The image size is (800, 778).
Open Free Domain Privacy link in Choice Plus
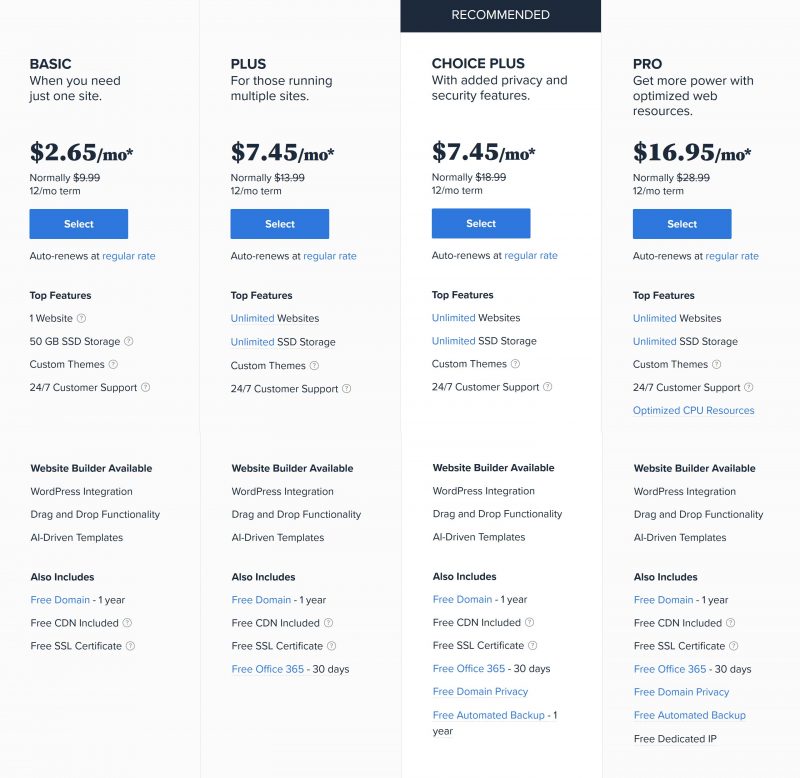tap(480, 692)
